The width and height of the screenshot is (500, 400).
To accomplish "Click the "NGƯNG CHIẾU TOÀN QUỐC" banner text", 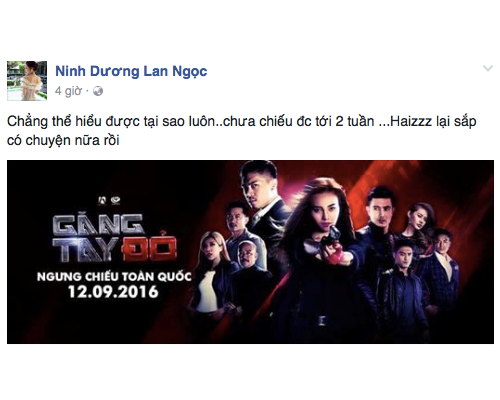I will (x=114, y=277).
